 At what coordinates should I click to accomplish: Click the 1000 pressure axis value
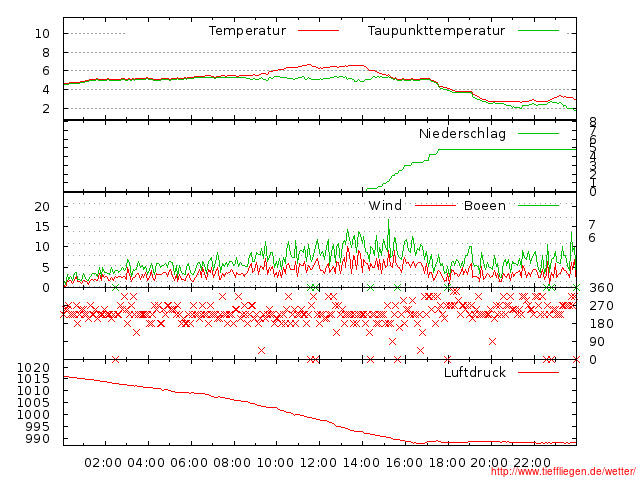[x=33, y=415]
